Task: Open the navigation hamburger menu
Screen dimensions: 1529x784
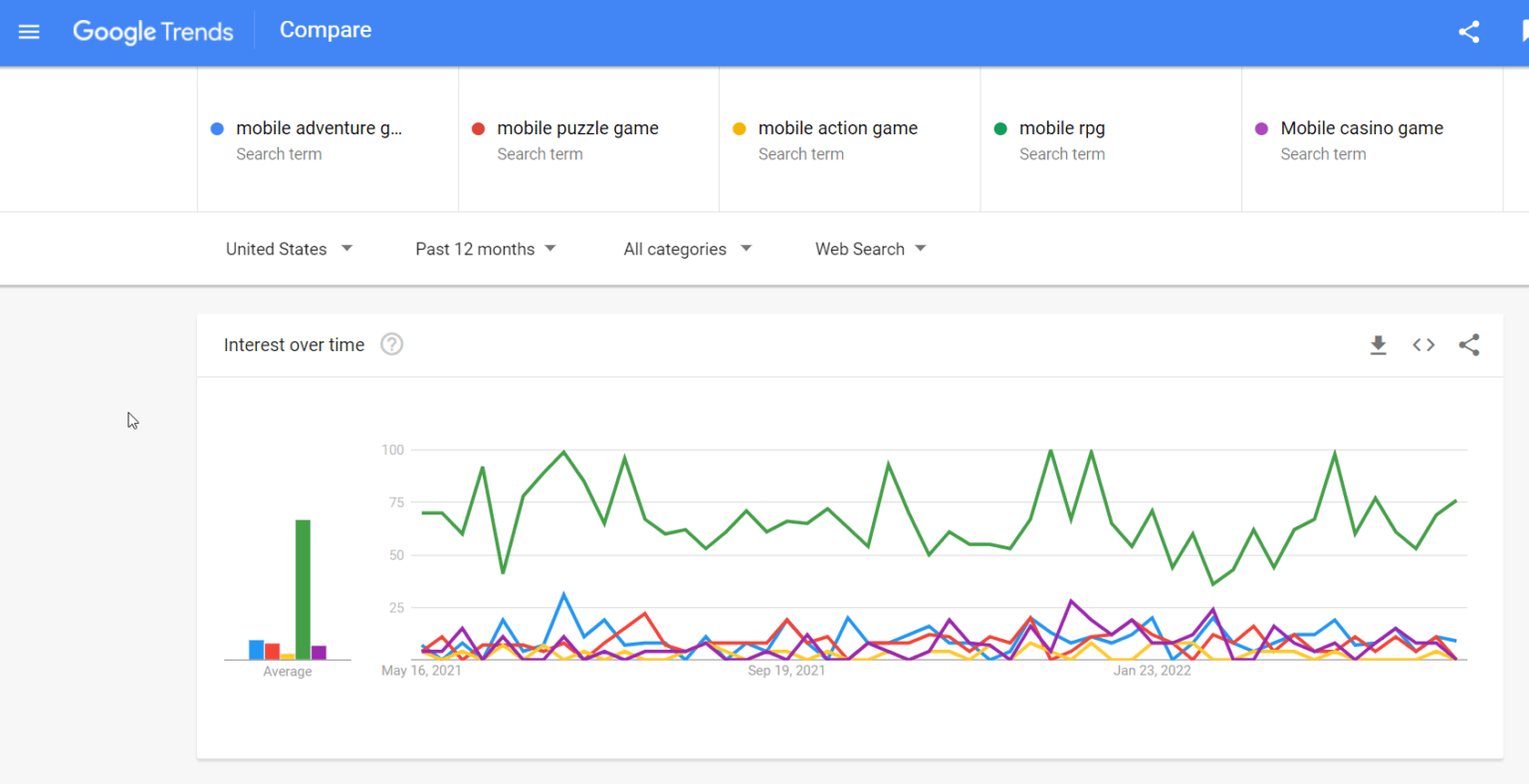Action: pos(29,32)
